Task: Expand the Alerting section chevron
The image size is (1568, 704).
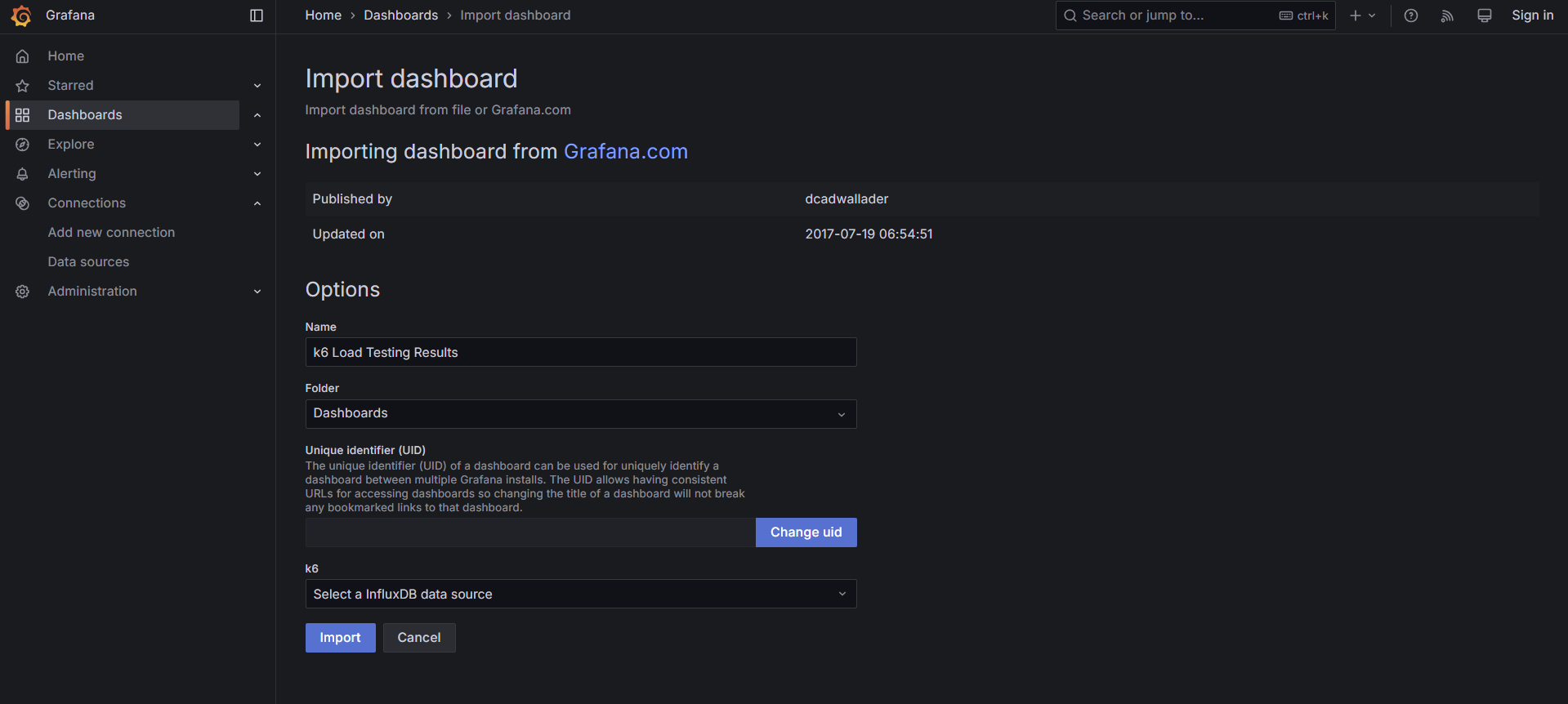Action: click(x=257, y=174)
